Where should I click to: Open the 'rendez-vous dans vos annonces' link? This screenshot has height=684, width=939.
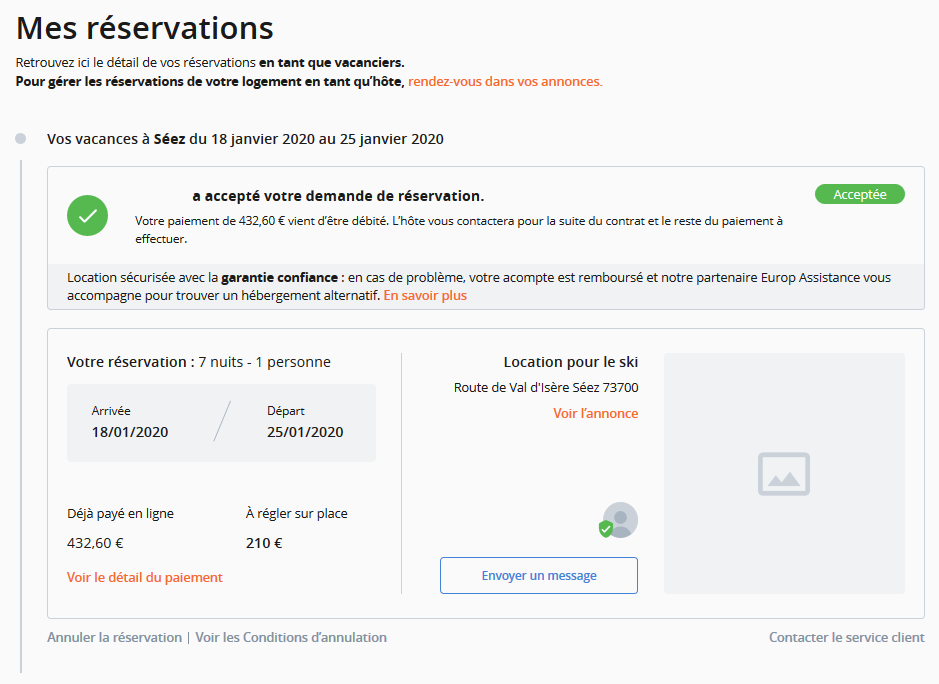coord(505,81)
